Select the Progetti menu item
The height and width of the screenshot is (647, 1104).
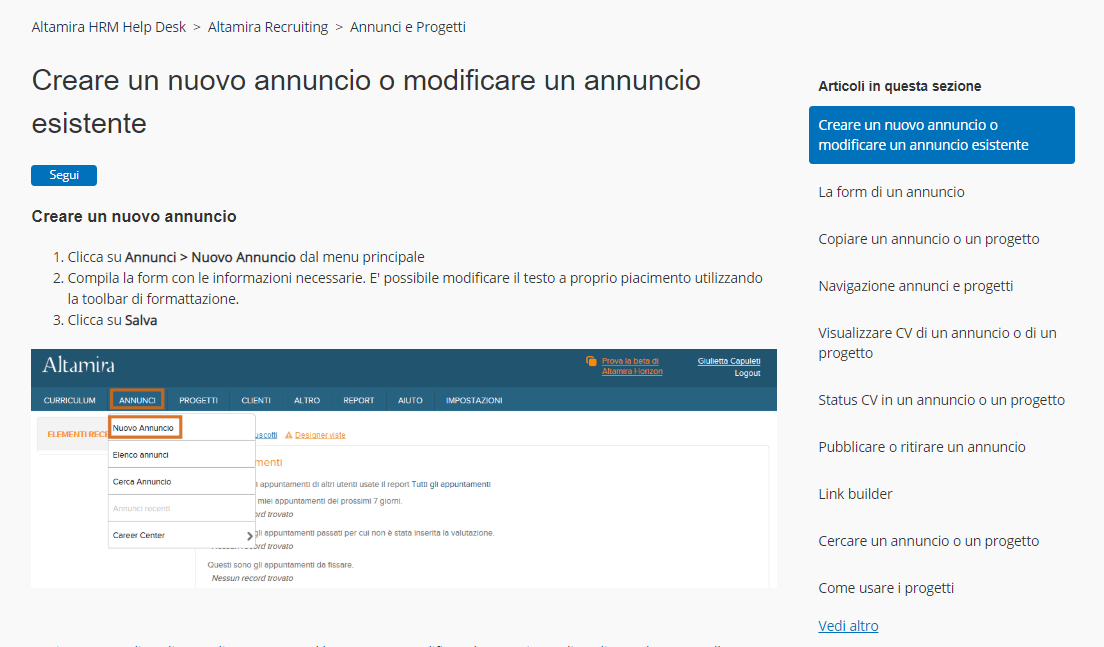click(x=198, y=398)
